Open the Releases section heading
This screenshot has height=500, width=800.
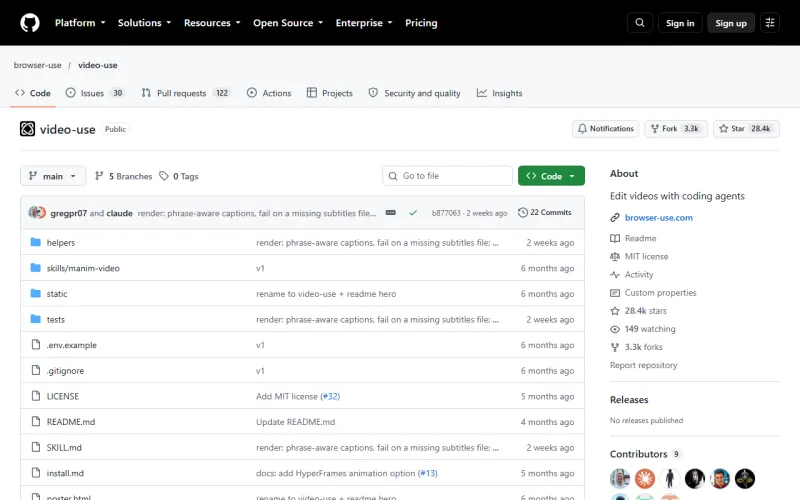[x=629, y=399]
